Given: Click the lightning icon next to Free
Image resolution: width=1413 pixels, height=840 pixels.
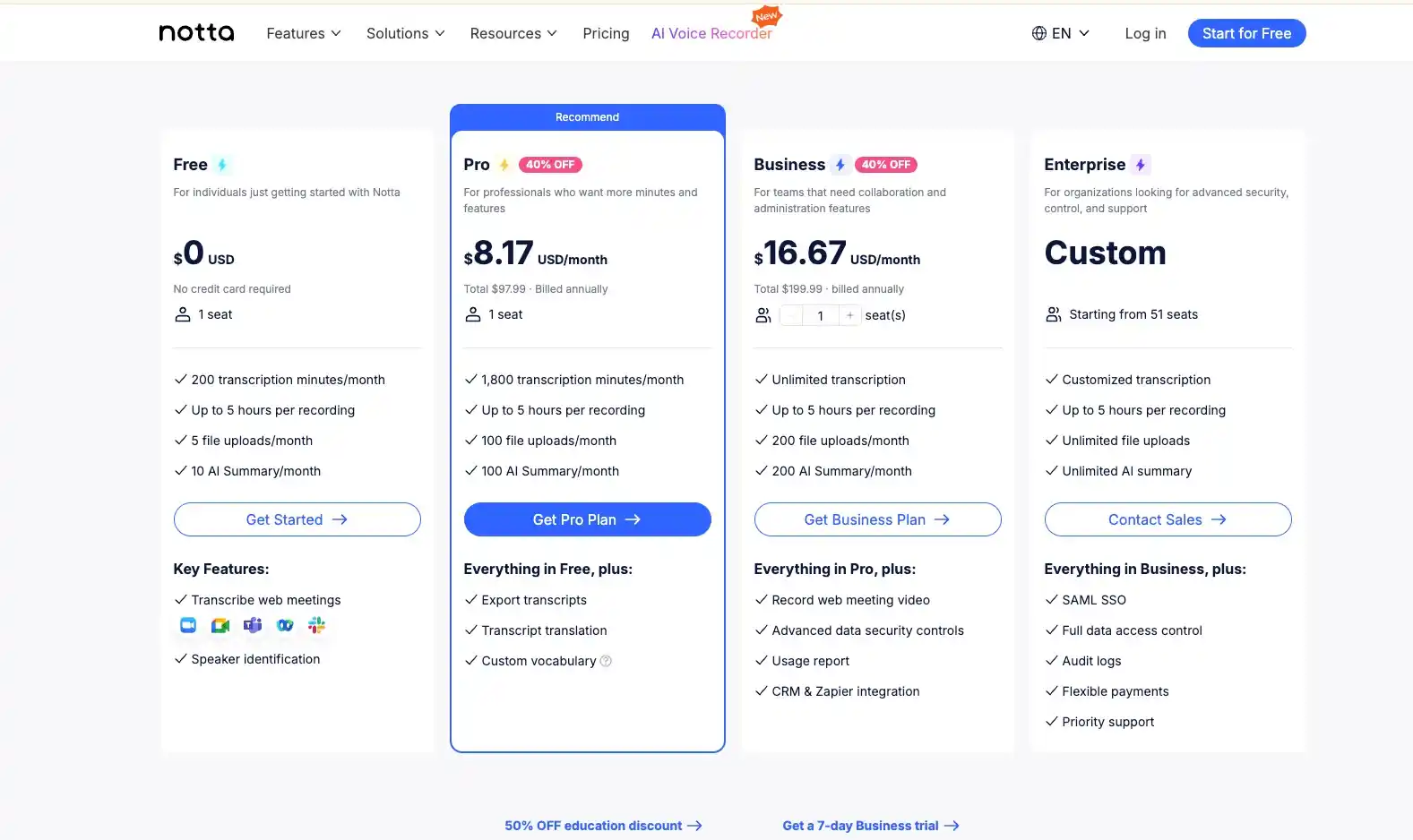Looking at the screenshot, I should click(x=222, y=165).
